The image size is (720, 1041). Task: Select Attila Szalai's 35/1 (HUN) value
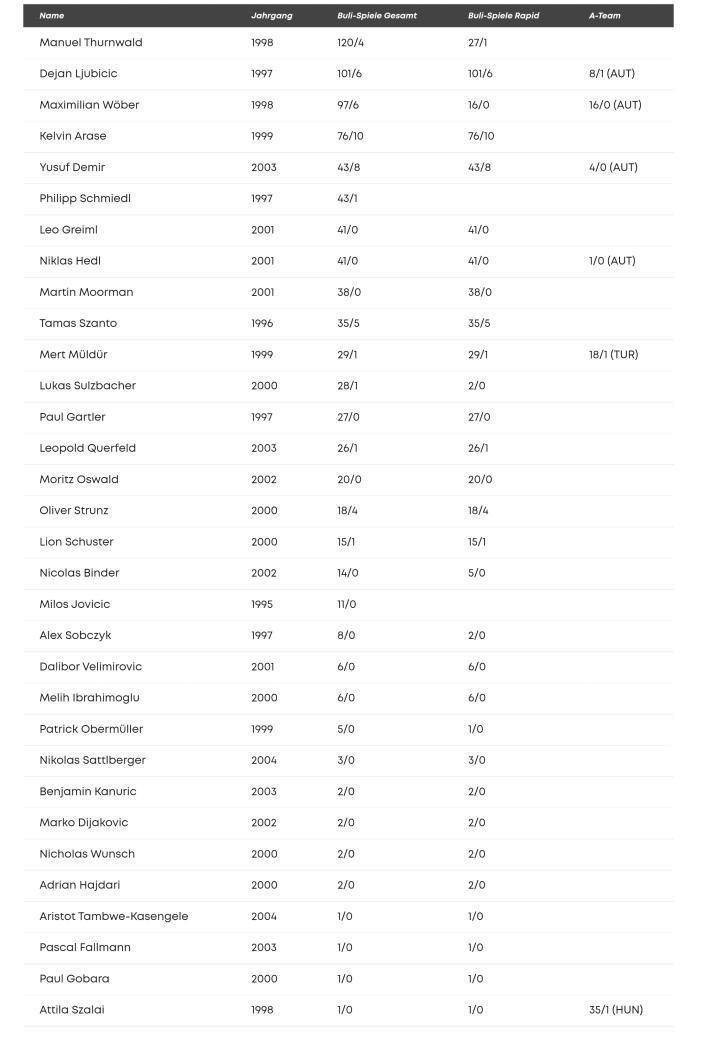pos(615,1010)
